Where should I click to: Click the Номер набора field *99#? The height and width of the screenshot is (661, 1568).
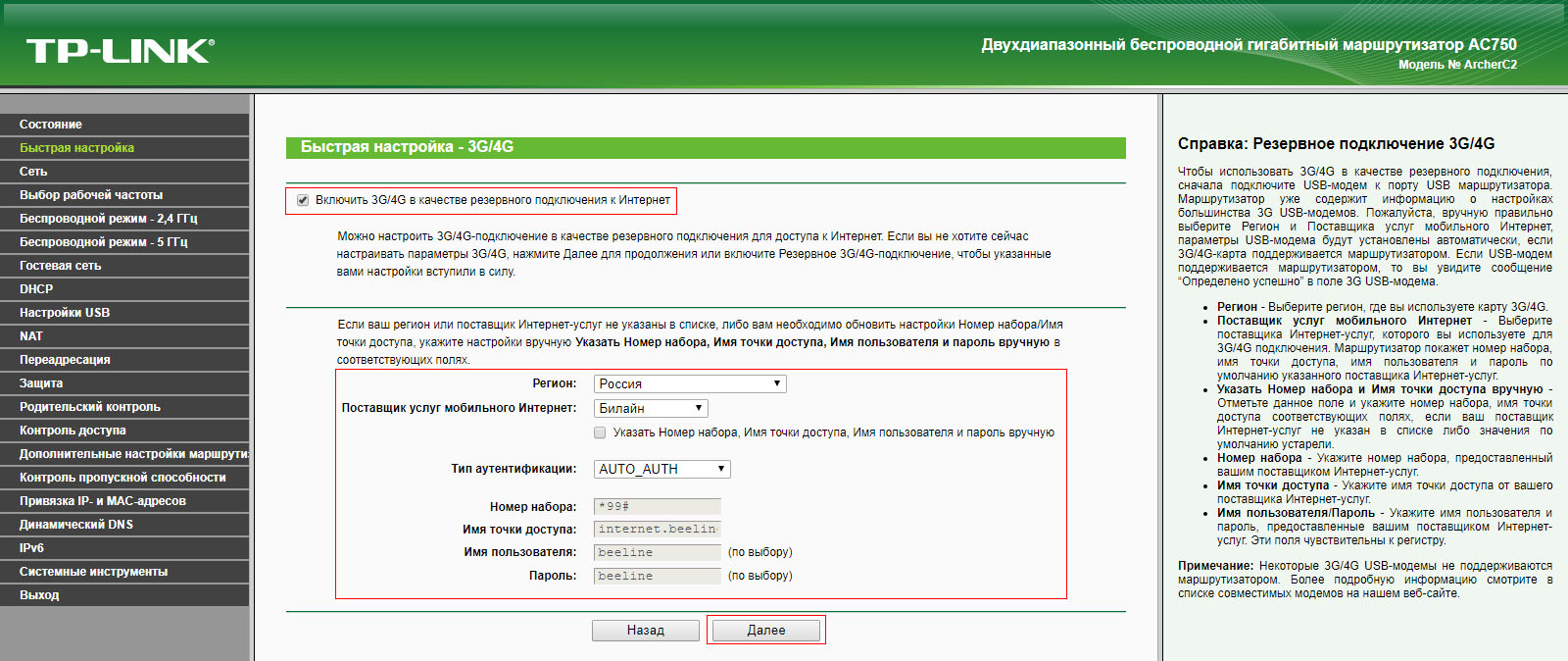(x=658, y=506)
